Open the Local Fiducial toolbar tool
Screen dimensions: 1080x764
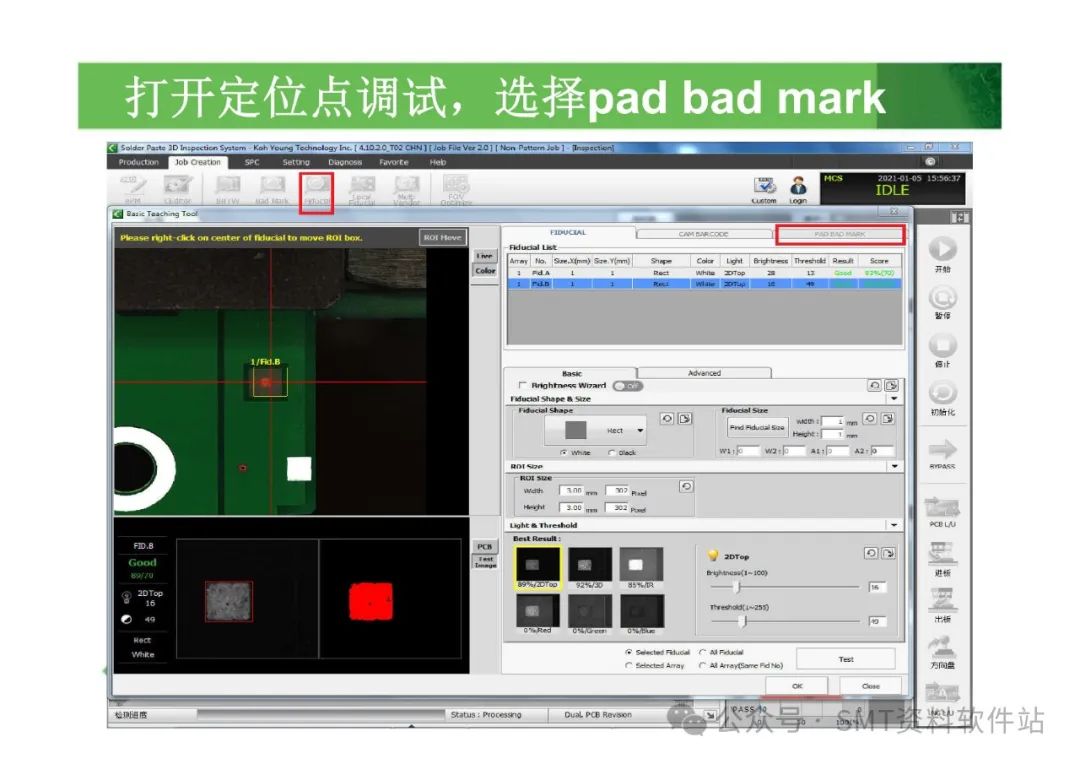362,190
